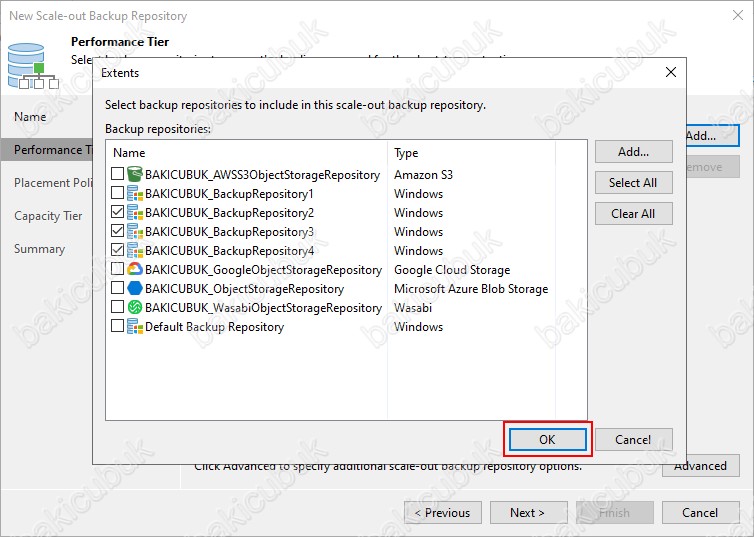Select BAKICUBUK_BackupRepository2 name text
This screenshot has height=537, width=754.
(229, 212)
